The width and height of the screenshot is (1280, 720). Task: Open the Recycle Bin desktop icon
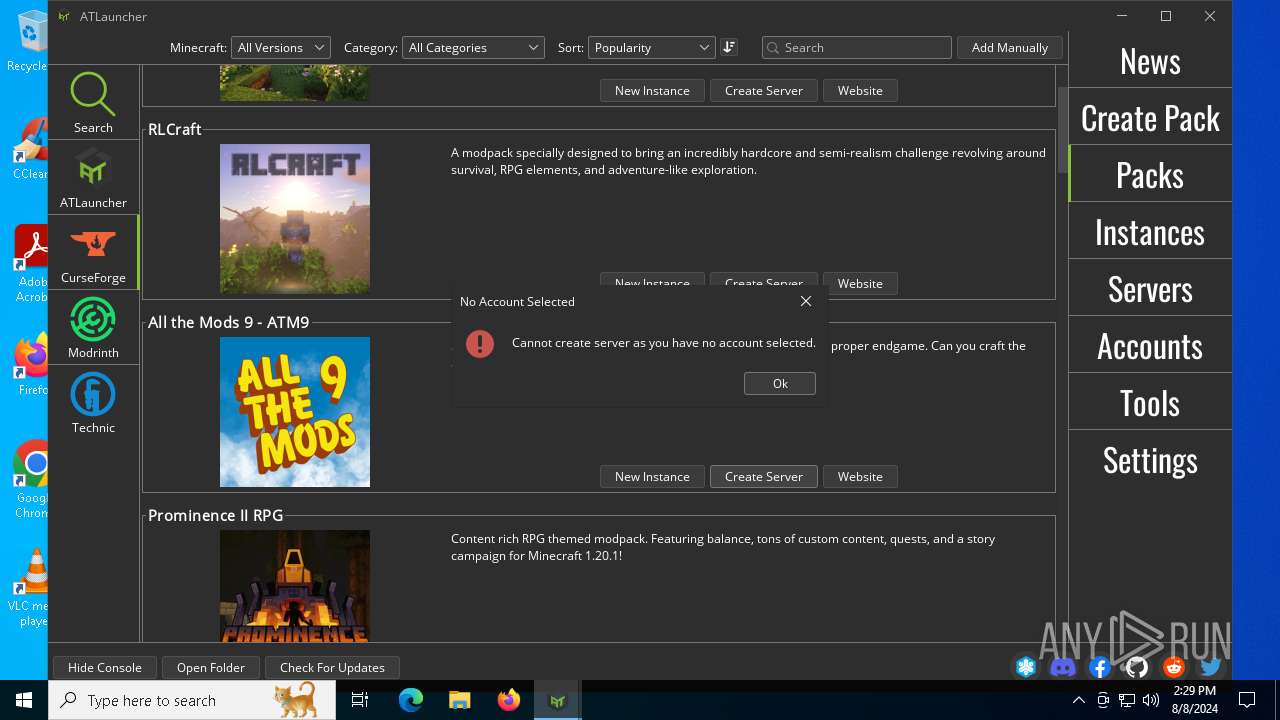click(x=30, y=41)
